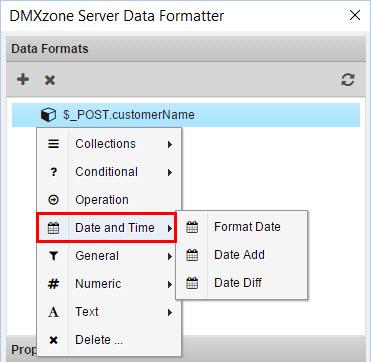Expand the Collections submenu arrow

tap(170, 144)
